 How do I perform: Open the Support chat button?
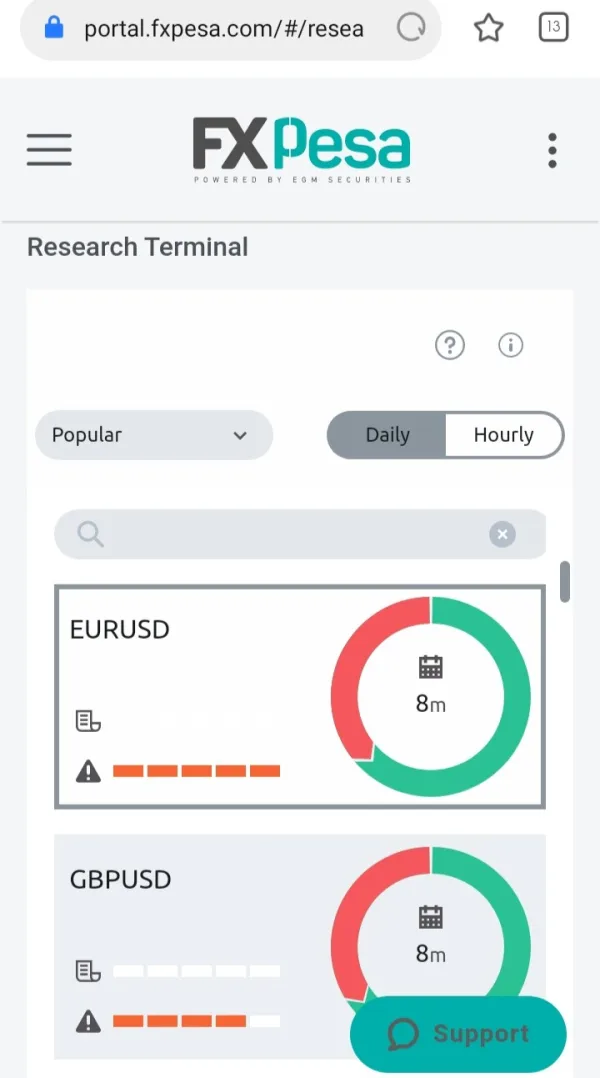pos(458,1034)
